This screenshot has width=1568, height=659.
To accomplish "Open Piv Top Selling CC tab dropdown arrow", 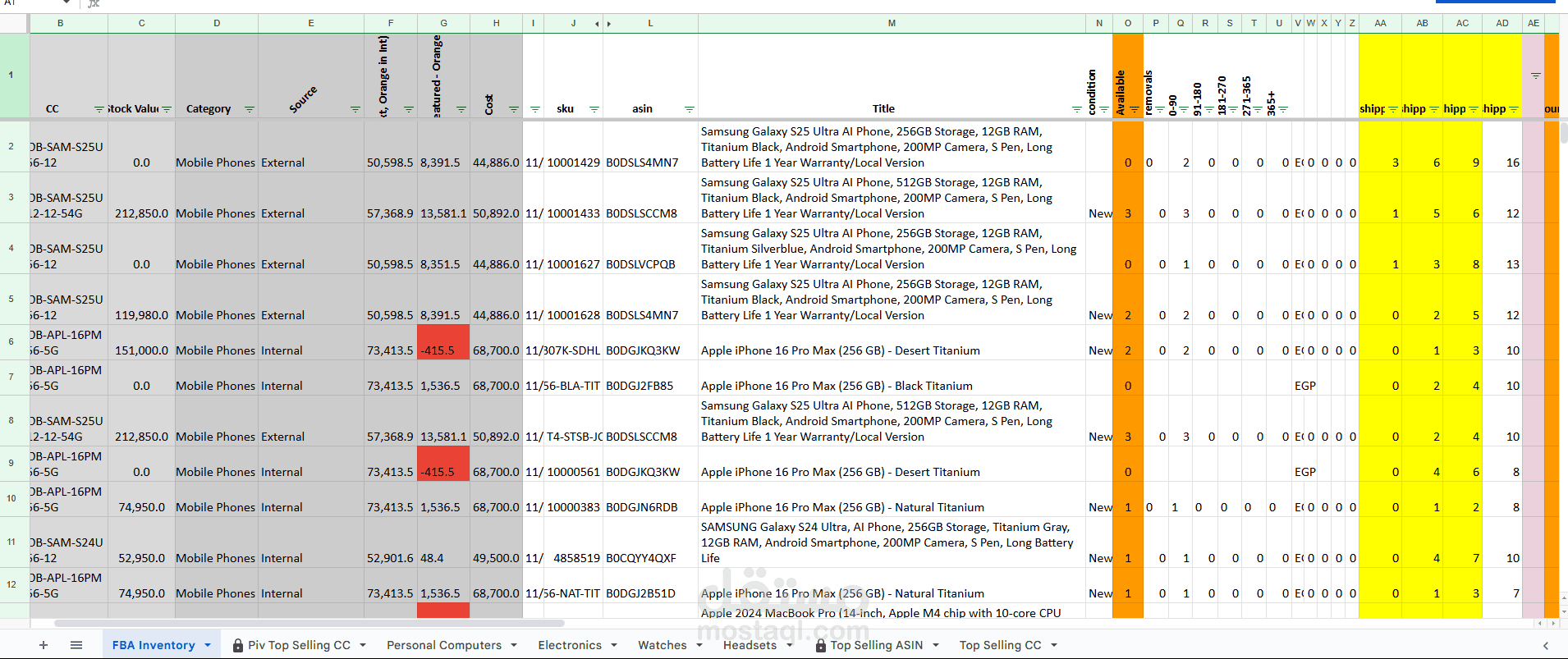I will coord(363,645).
